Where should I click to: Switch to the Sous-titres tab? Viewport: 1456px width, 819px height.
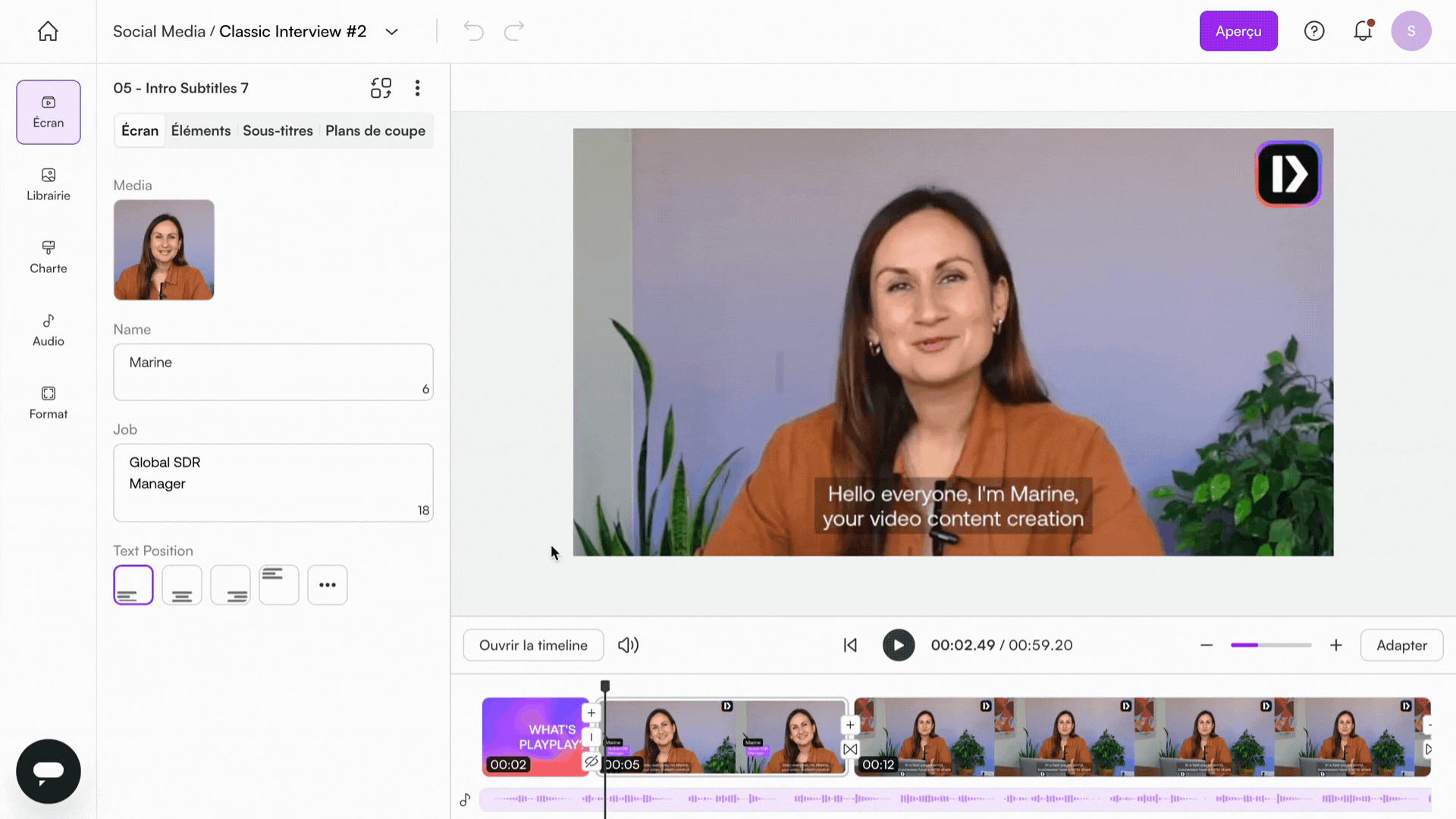pos(278,130)
